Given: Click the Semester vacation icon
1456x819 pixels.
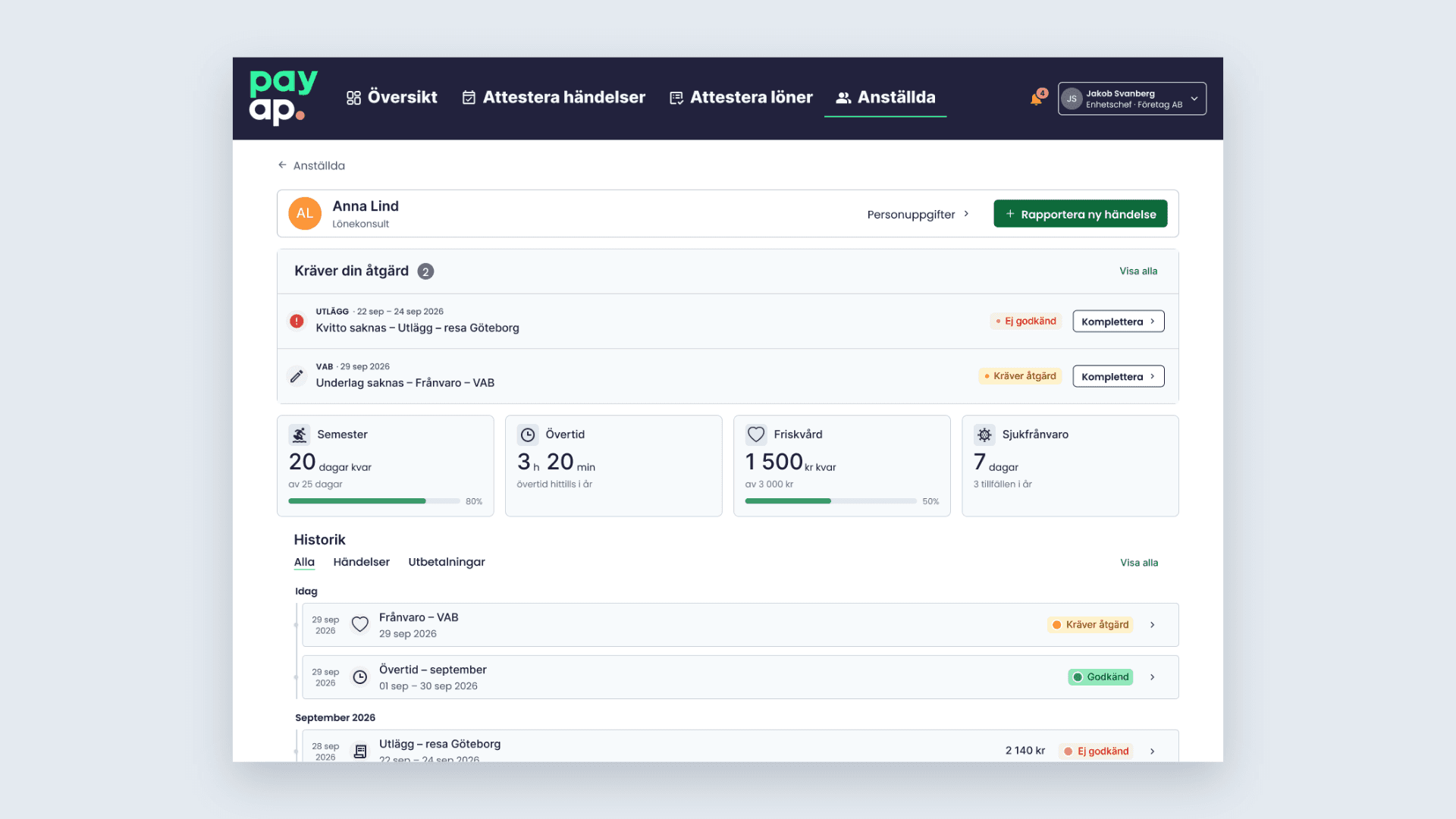Looking at the screenshot, I should (x=300, y=435).
